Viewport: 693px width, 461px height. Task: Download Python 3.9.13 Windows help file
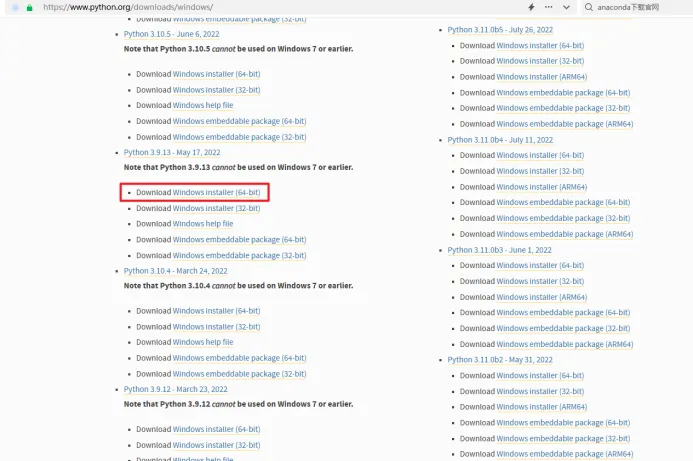203,224
